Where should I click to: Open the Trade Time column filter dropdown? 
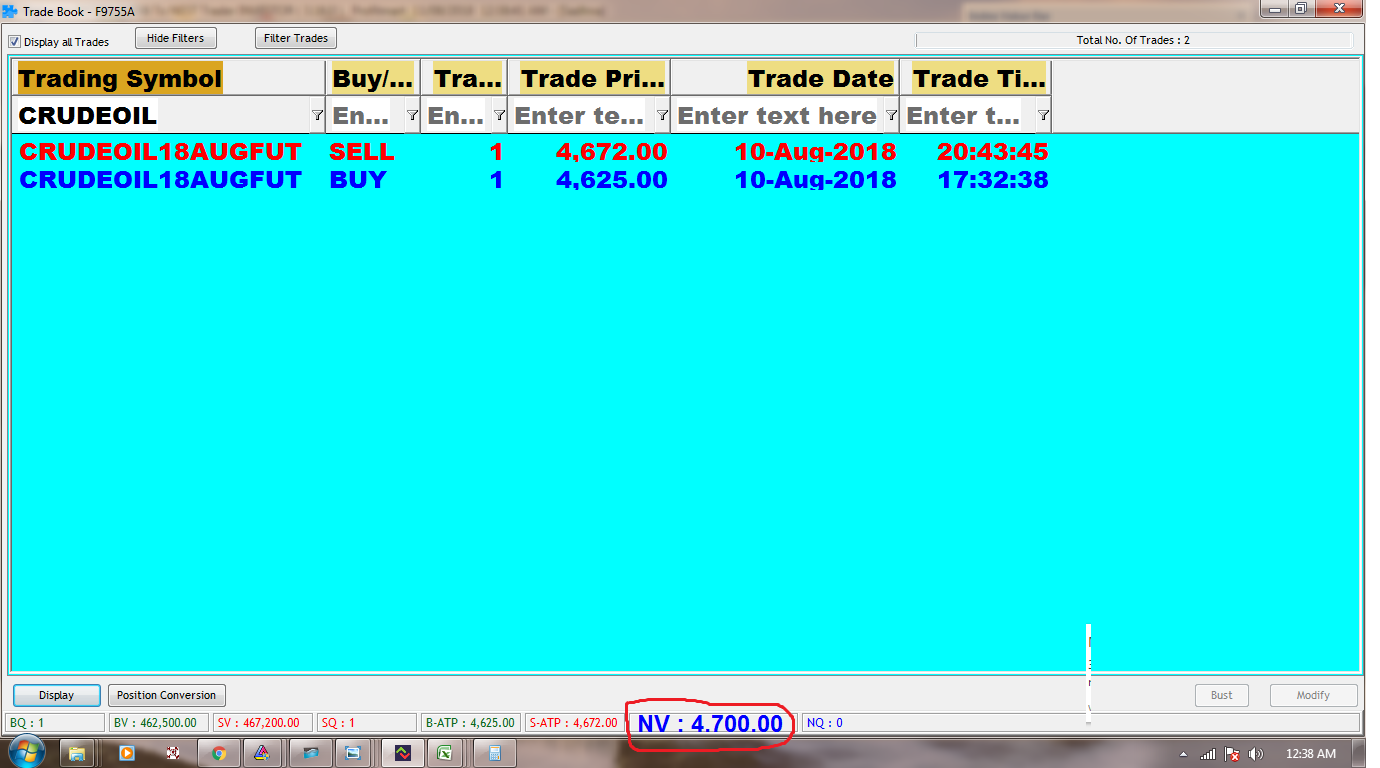1043,116
